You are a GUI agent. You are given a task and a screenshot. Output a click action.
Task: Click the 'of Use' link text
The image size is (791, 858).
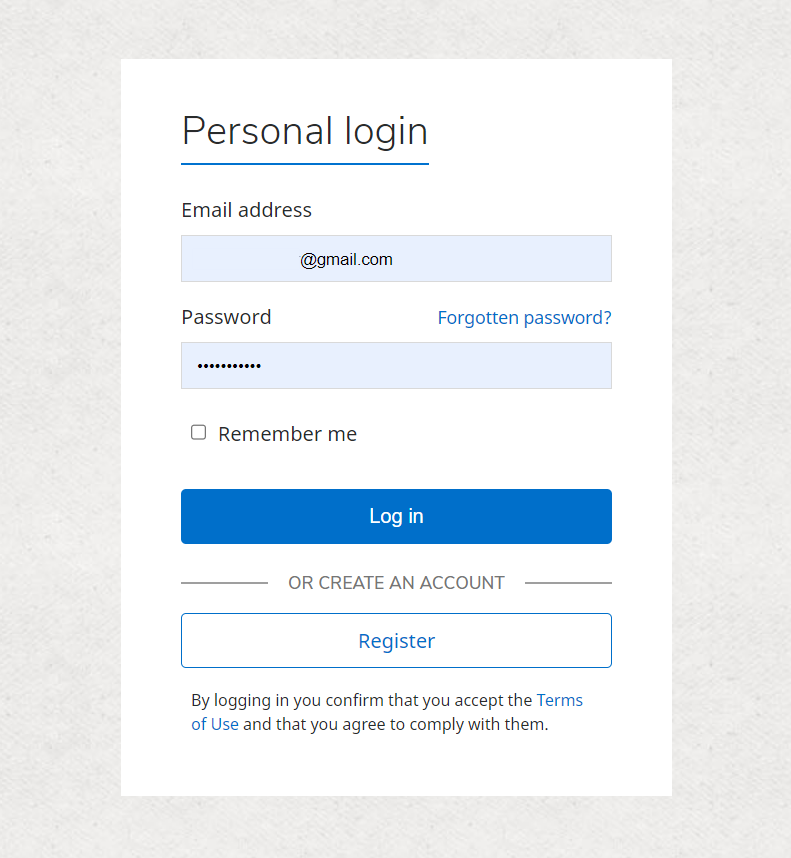215,724
